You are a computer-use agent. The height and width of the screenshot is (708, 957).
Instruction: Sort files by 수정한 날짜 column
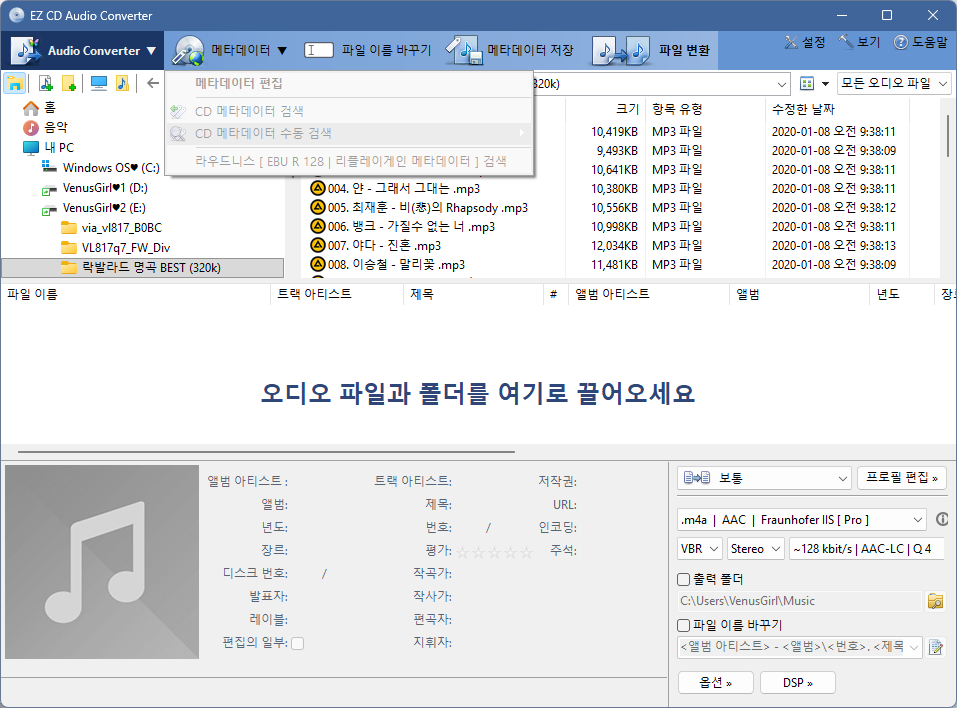pyautogui.click(x=837, y=109)
